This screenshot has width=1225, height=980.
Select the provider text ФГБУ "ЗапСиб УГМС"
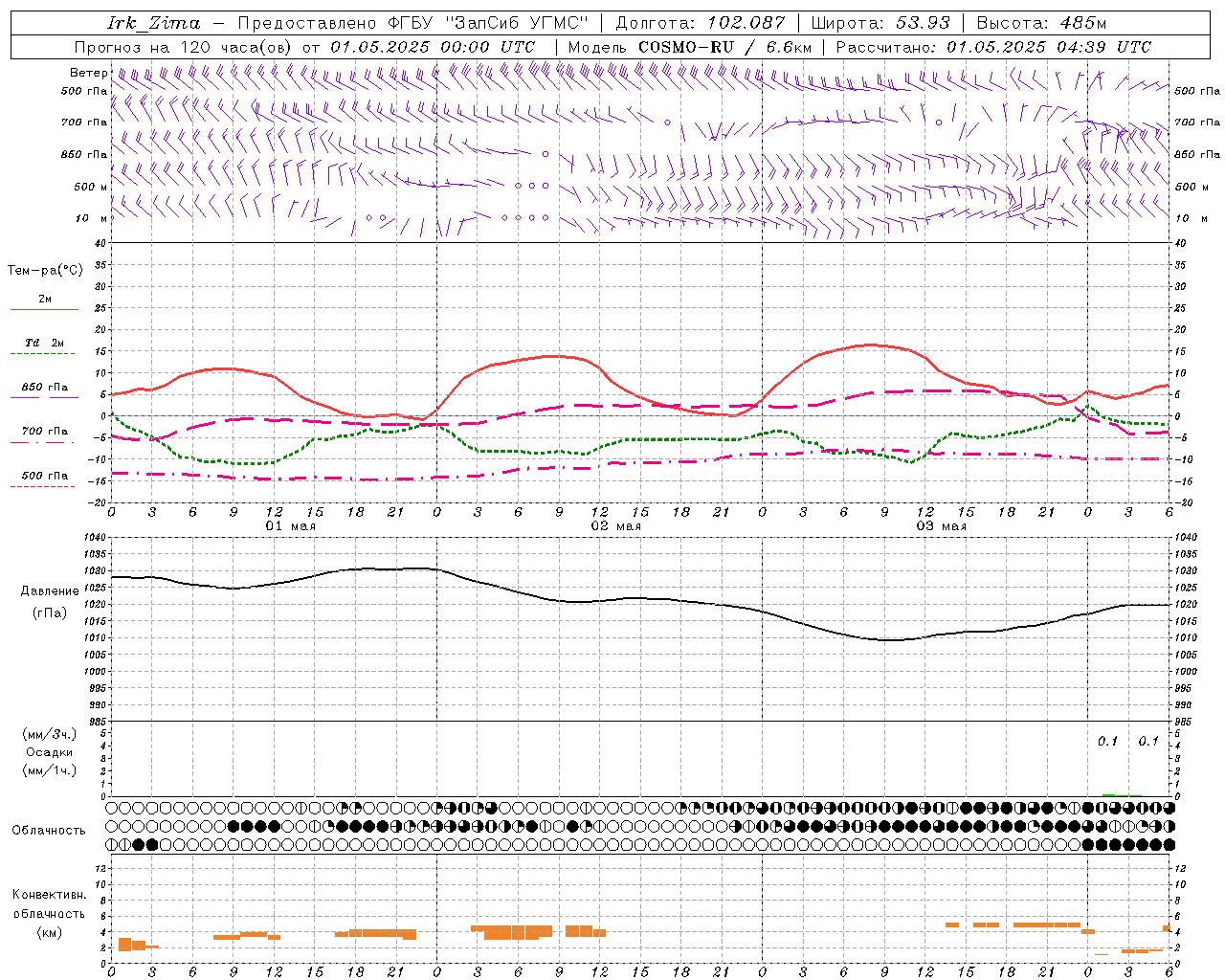coord(488,23)
